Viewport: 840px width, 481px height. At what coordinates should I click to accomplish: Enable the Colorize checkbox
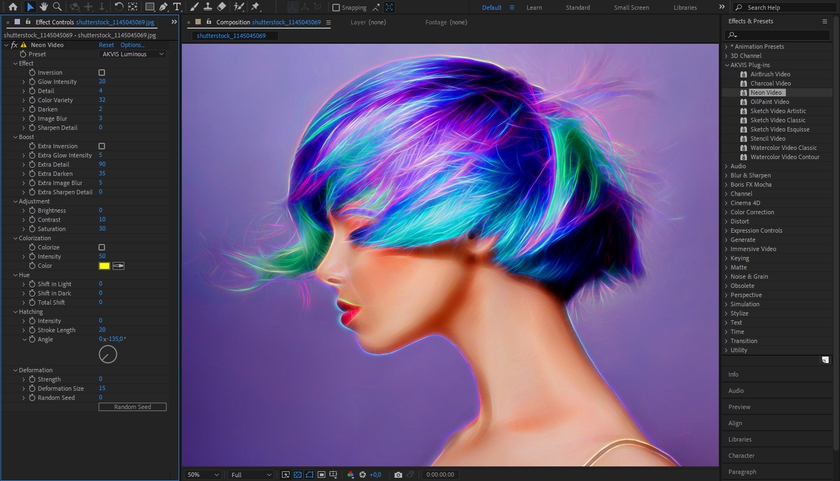[102, 247]
